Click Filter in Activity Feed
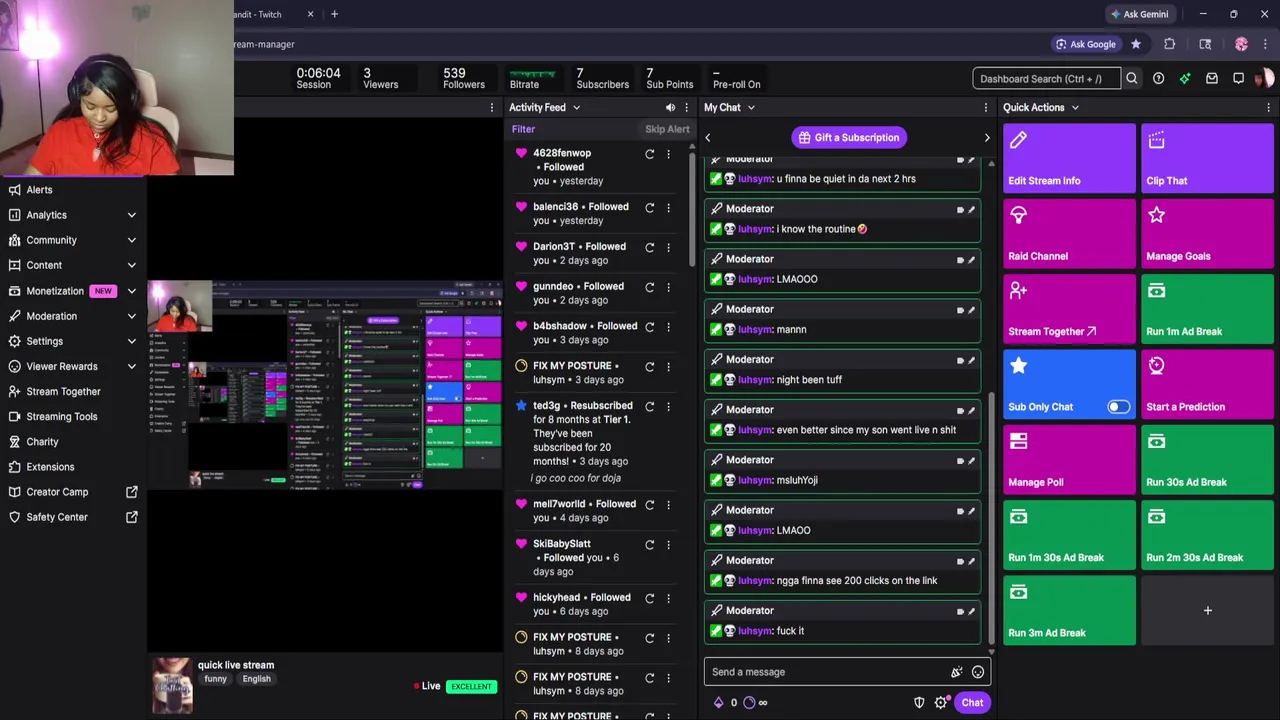The width and height of the screenshot is (1280, 720). (523, 129)
